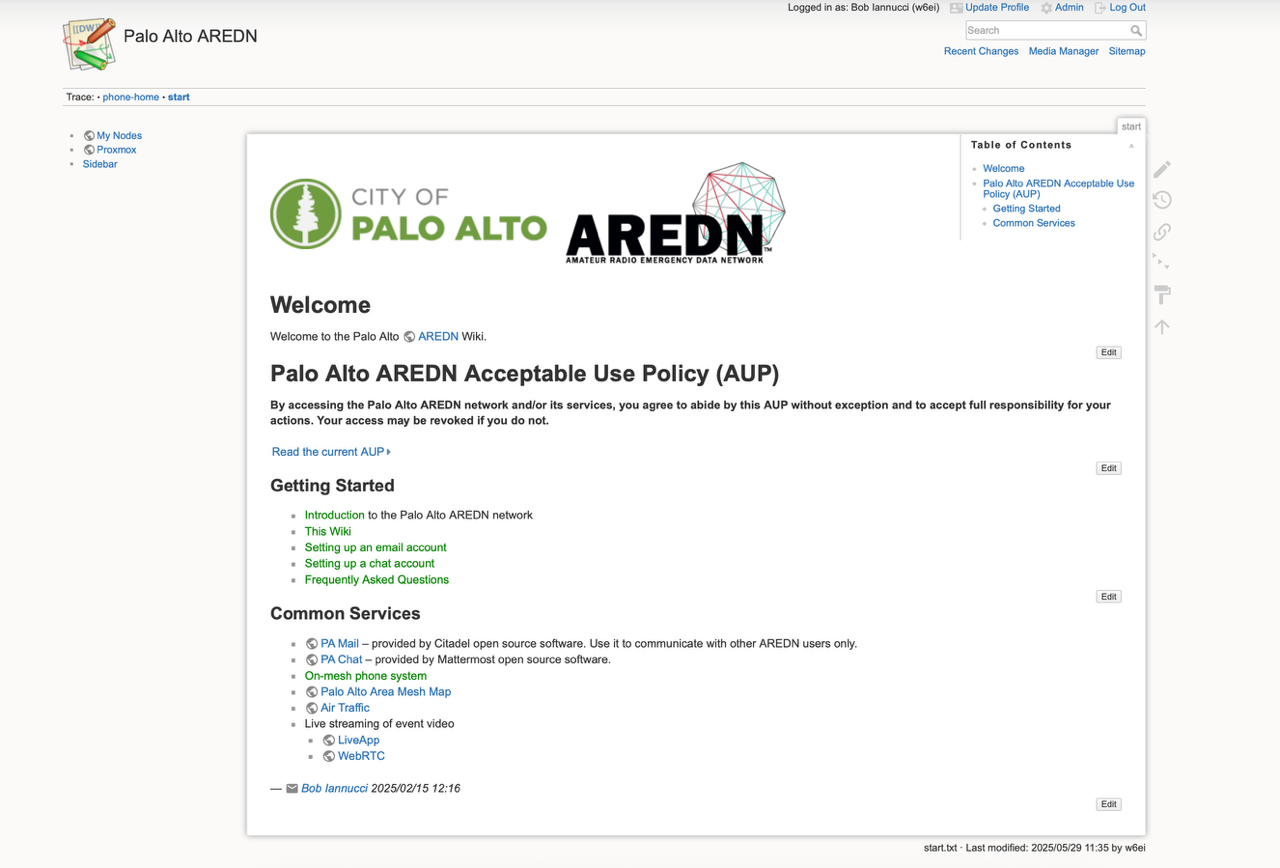1280x868 pixels.
Task: Click the globe icon beside LiveApp
Action: coord(329,741)
